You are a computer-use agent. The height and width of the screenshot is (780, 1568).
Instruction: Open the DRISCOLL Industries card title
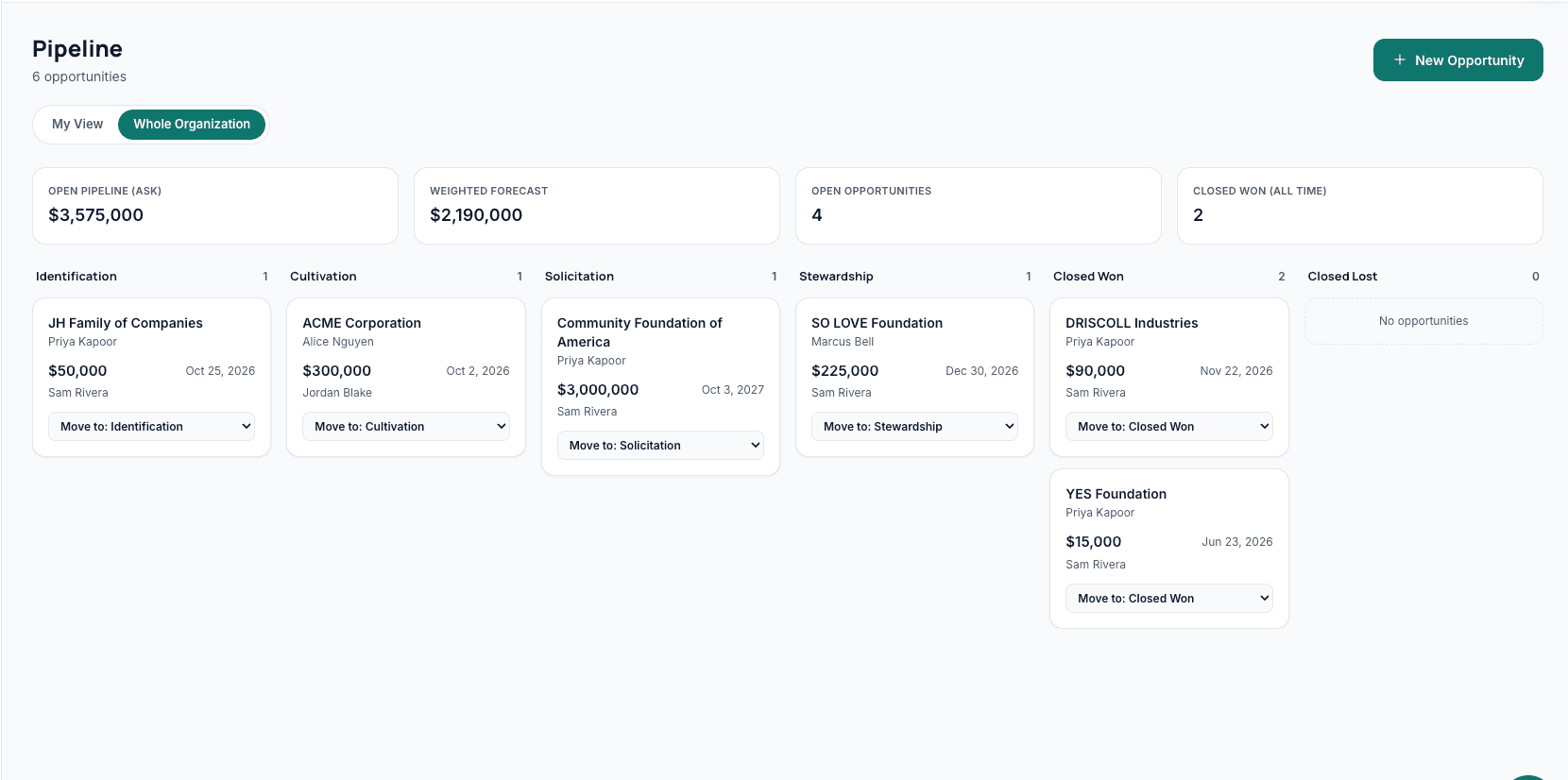(x=1132, y=323)
